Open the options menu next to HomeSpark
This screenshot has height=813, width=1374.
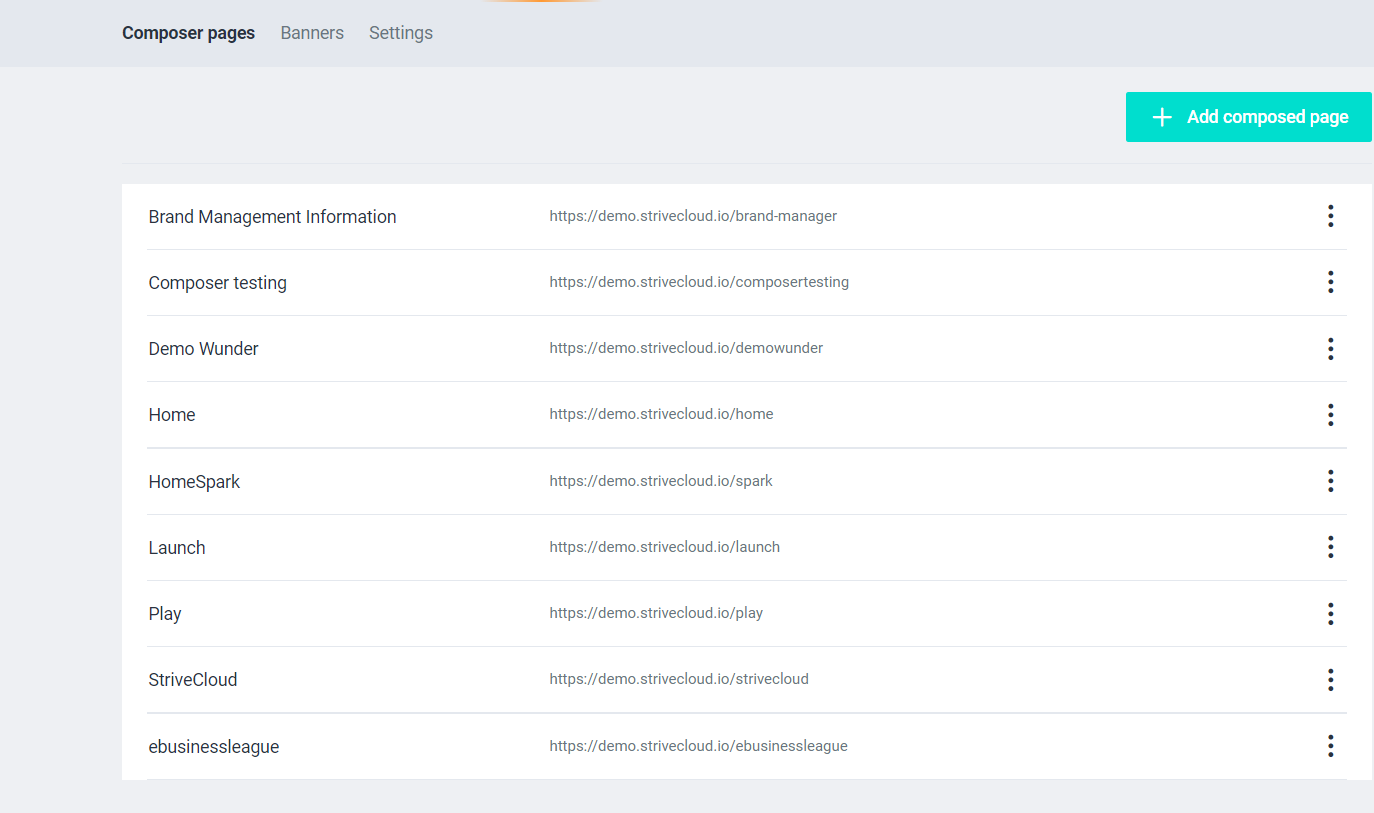(1331, 481)
